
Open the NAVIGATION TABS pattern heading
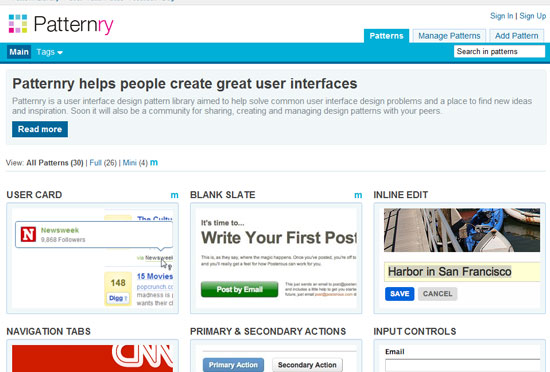click(48, 331)
